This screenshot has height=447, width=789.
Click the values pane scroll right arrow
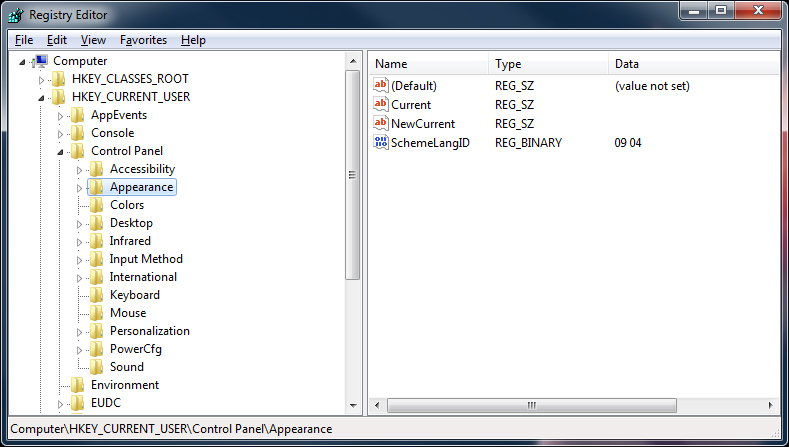(x=770, y=405)
